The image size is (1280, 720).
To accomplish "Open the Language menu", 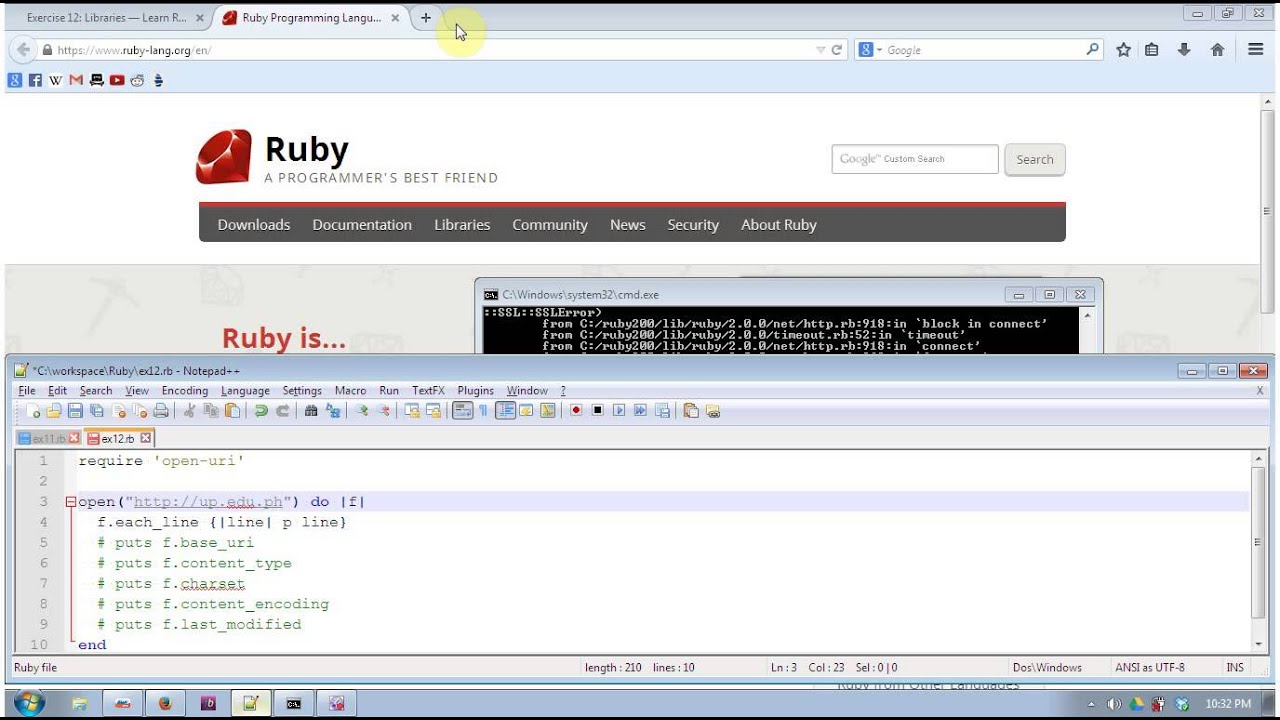I will pyautogui.click(x=245, y=390).
